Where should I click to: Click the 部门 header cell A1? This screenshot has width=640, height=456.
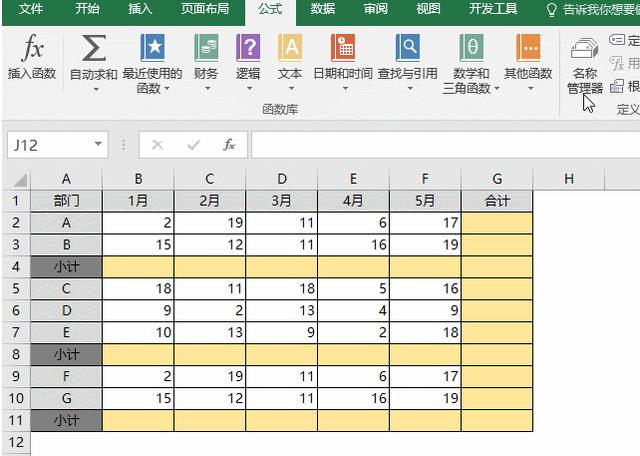tap(66, 201)
